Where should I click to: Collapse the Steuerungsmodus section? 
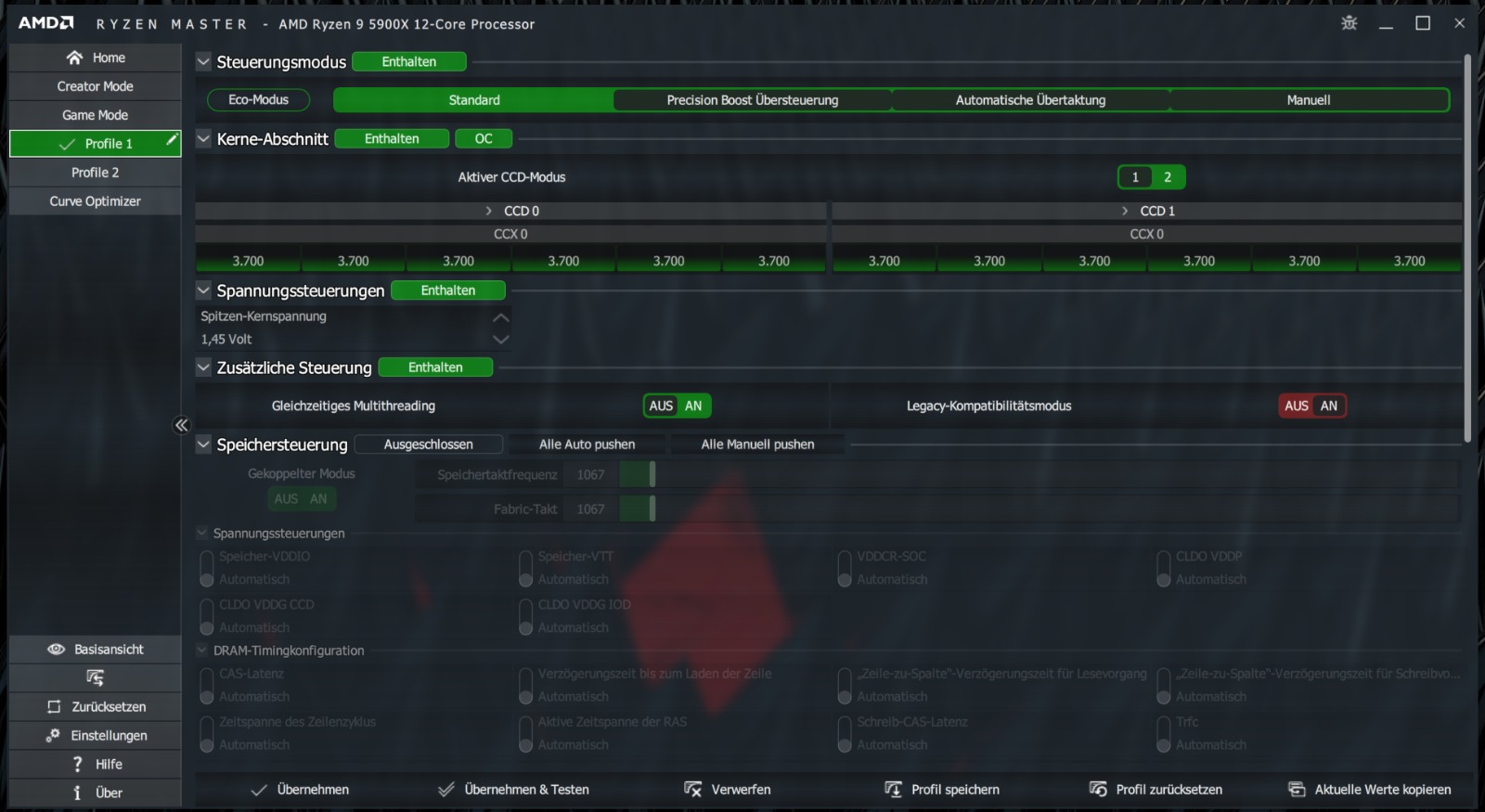(x=204, y=62)
